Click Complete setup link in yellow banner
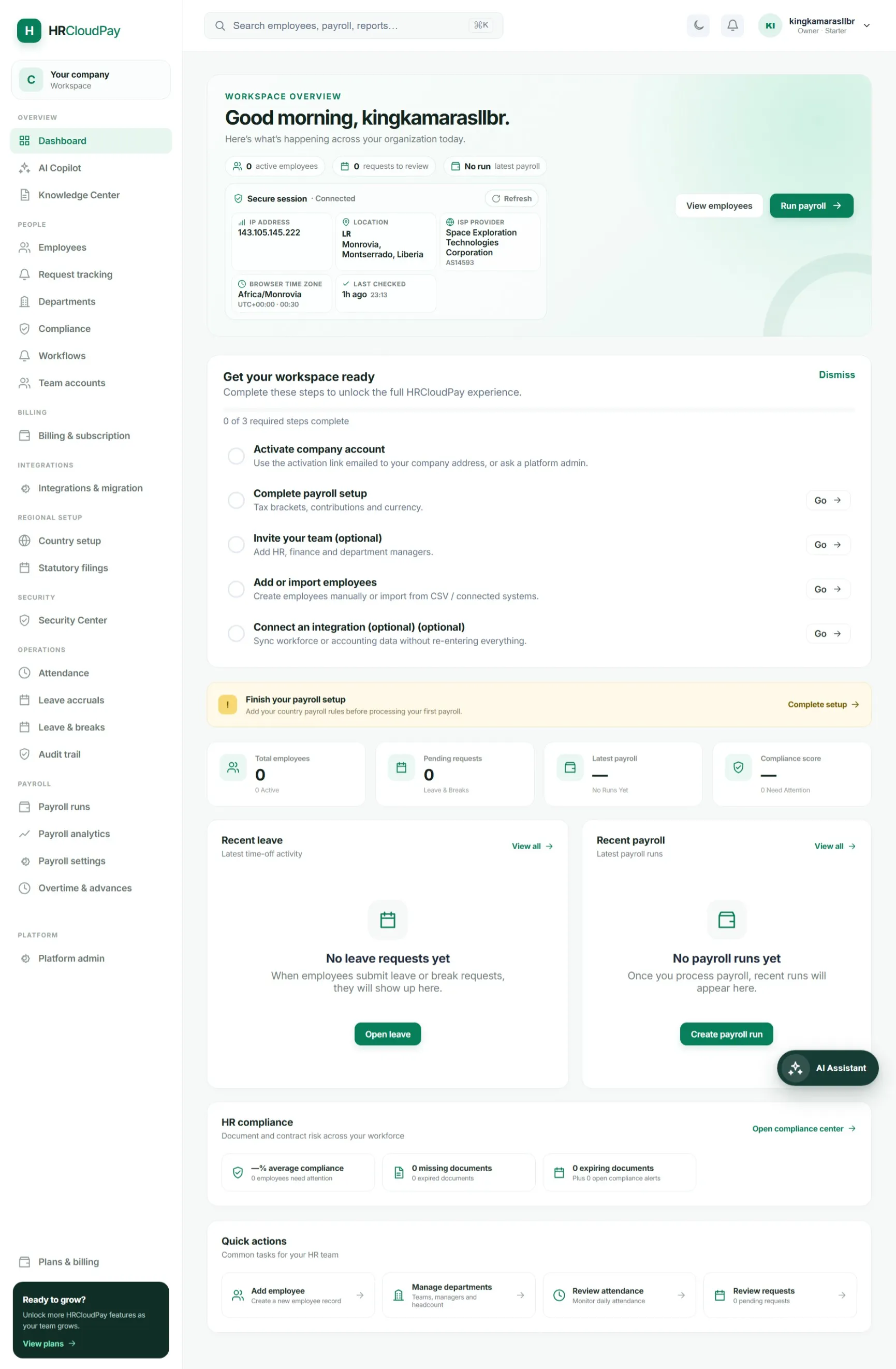The width and height of the screenshot is (896, 1369). pos(823,705)
